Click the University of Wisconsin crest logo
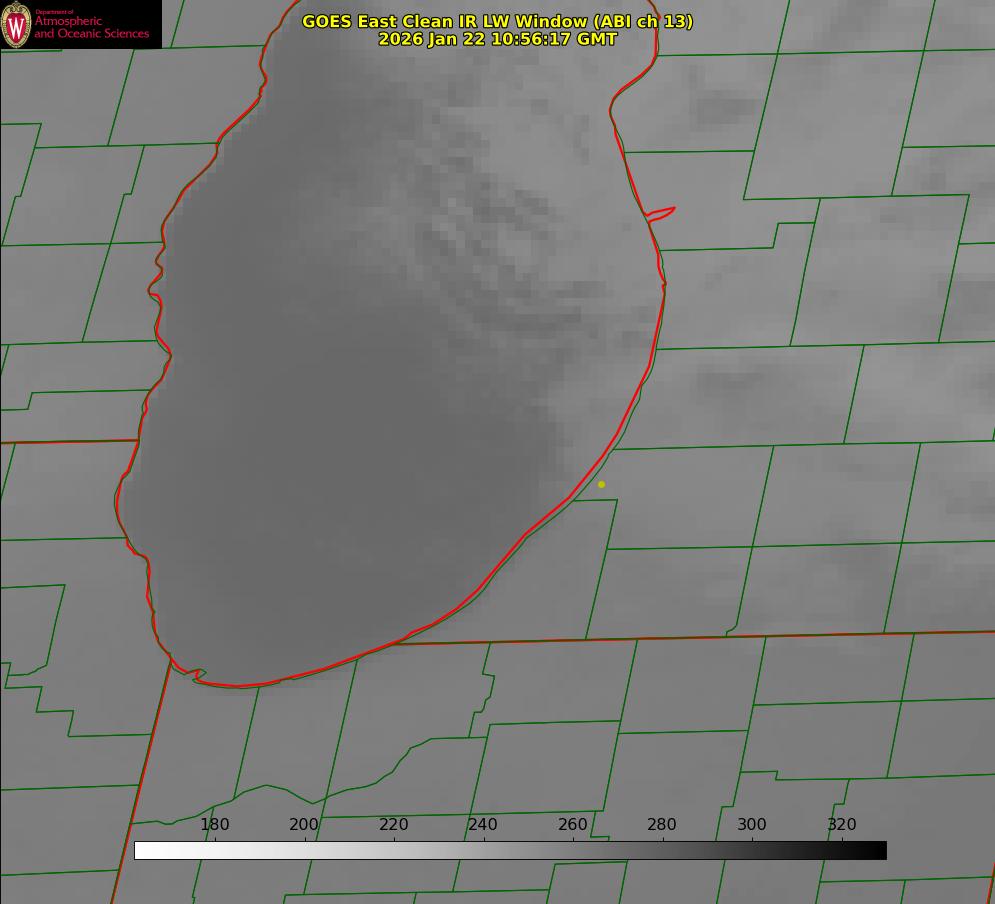The width and height of the screenshot is (995, 904). [x=16, y=24]
